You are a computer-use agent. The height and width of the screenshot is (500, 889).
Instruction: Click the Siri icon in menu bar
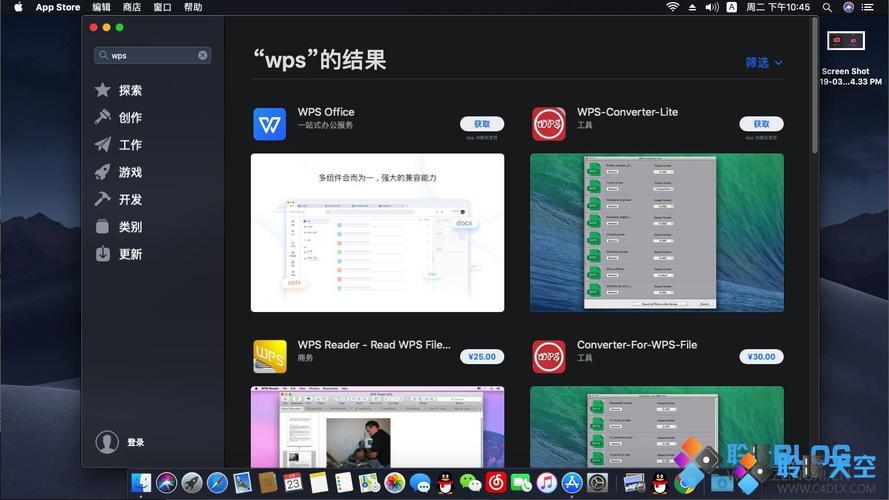pos(848,7)
